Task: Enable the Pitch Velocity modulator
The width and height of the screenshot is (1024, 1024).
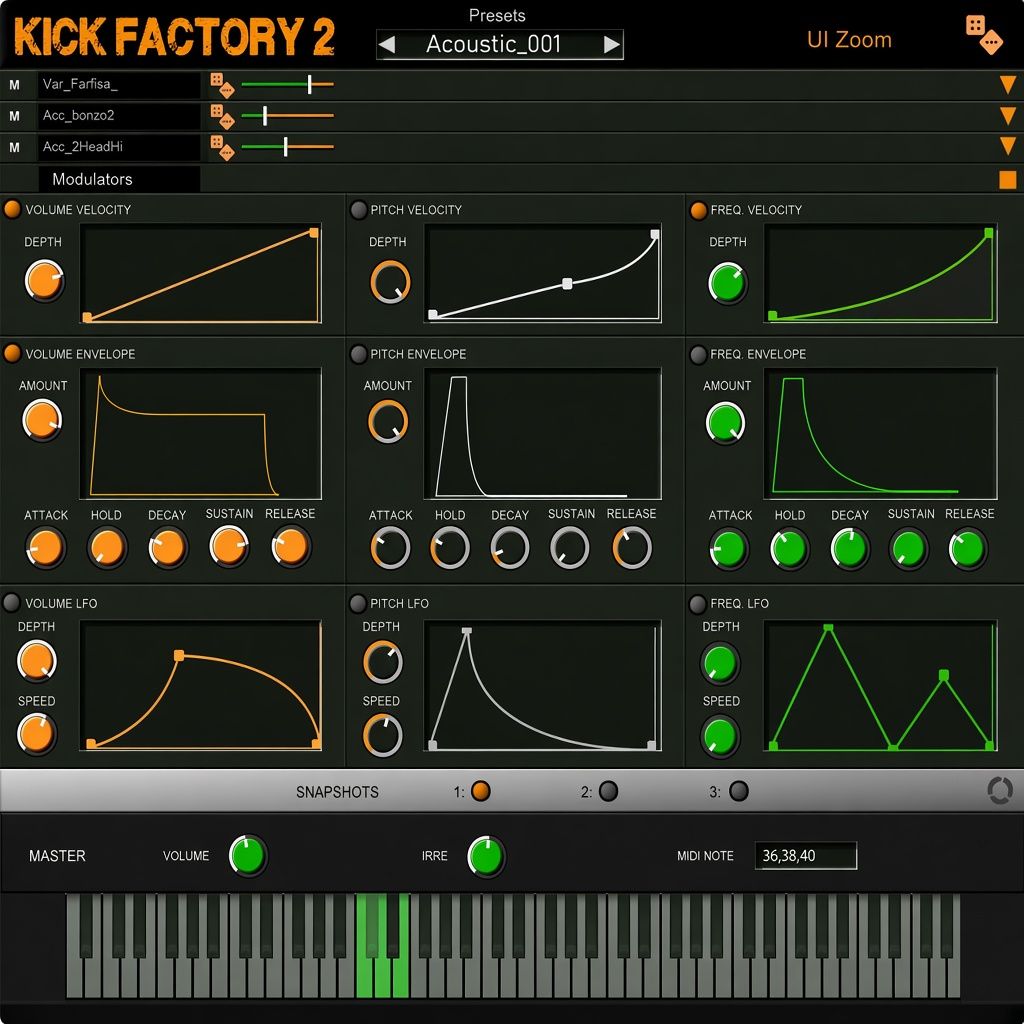Action: (x=358, y=210)
